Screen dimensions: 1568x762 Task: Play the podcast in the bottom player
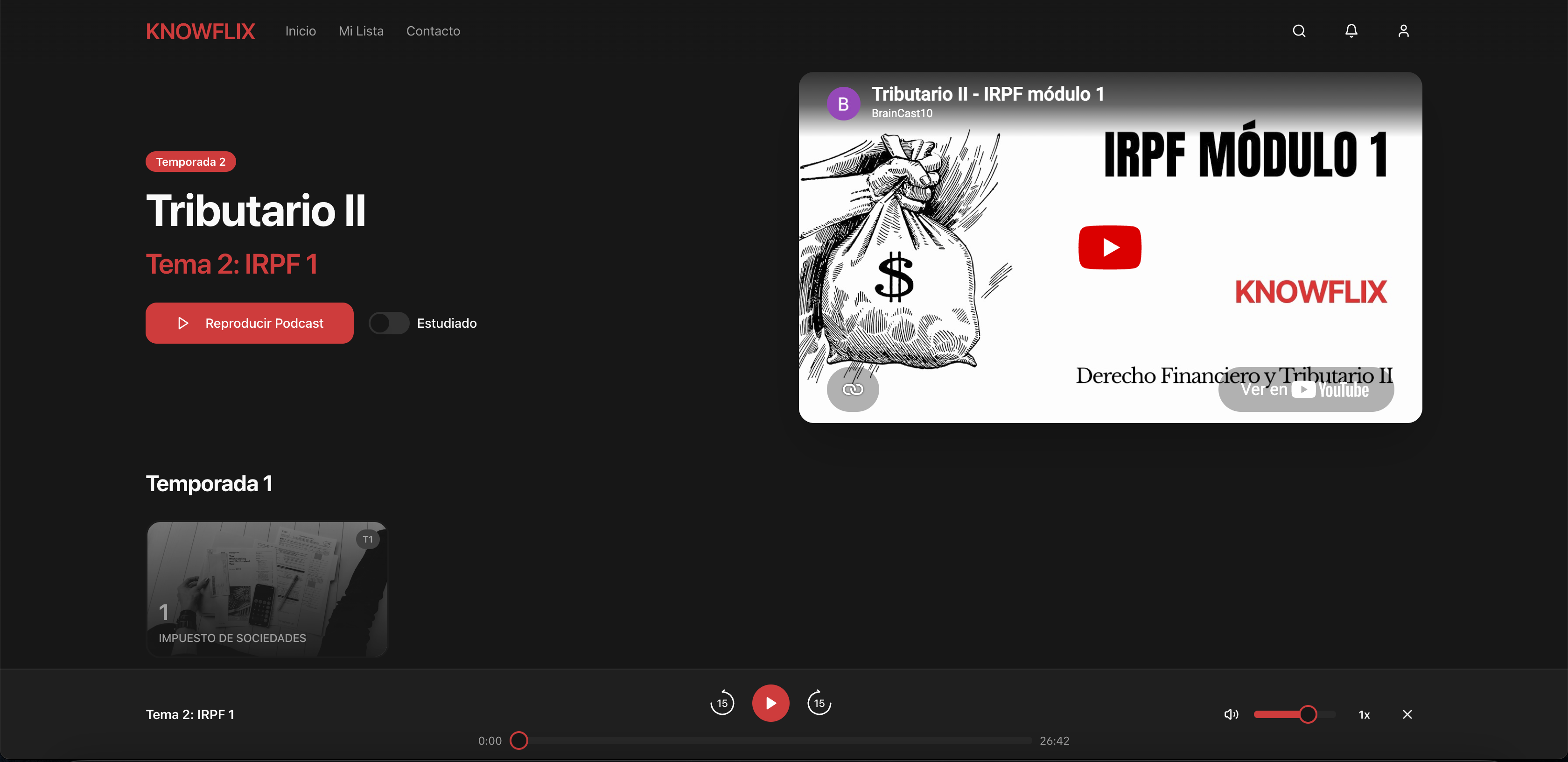click(x=770, y=703)
